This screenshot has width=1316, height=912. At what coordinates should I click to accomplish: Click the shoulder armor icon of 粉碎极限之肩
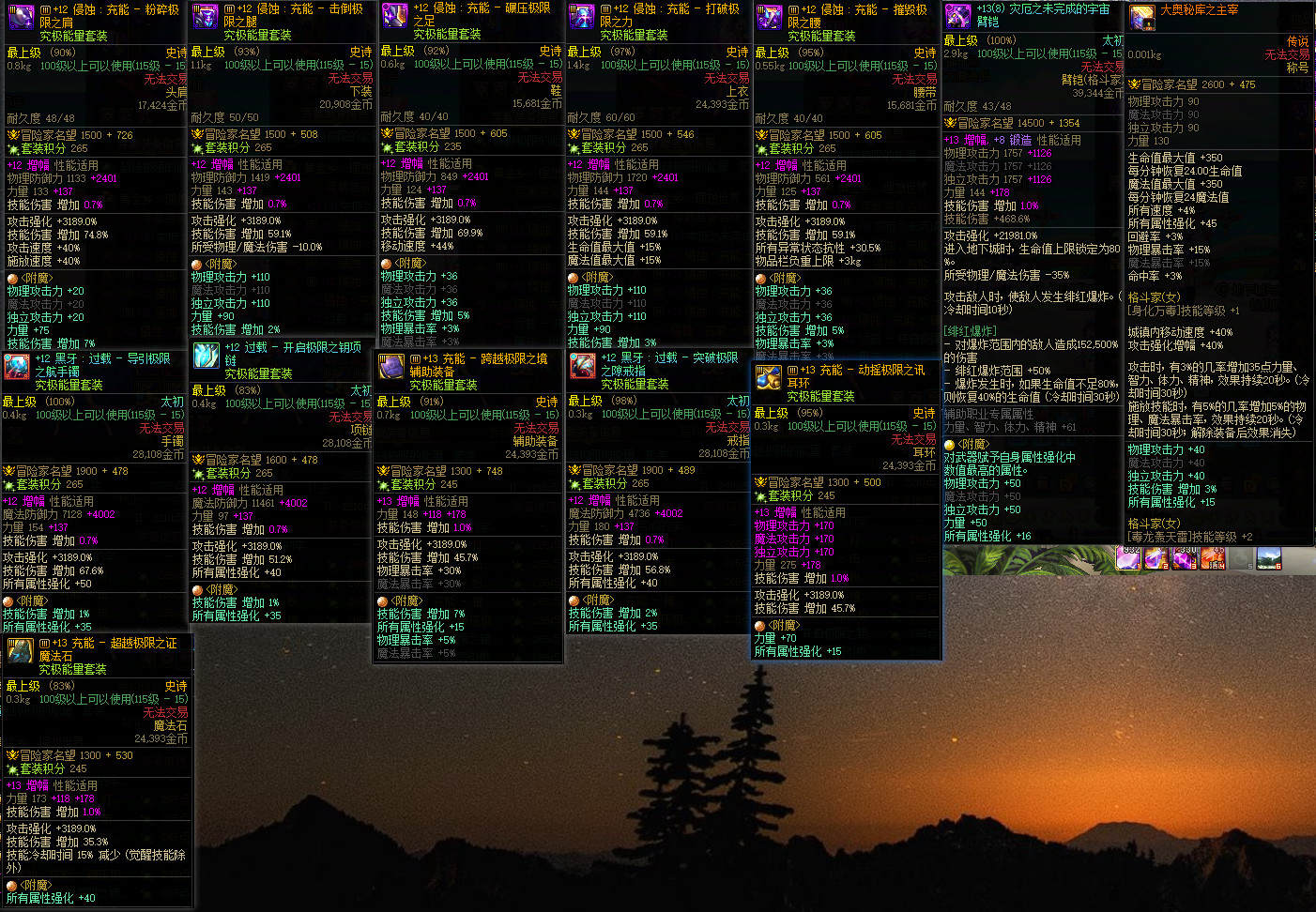pyautogui.click(x=21, y=16)
